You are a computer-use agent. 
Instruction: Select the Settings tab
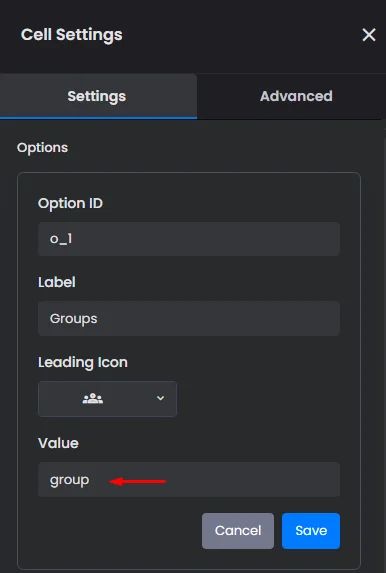tap(97, 96)
